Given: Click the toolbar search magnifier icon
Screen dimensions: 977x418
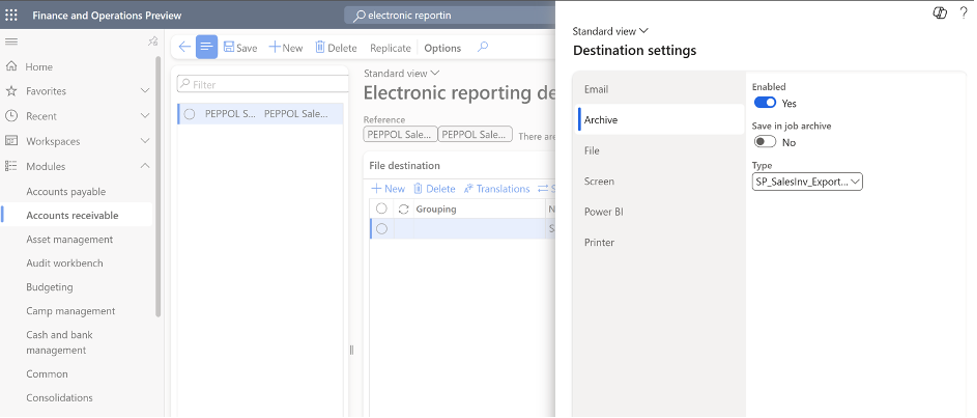Looking at the screenshot, I should point(483,47).
